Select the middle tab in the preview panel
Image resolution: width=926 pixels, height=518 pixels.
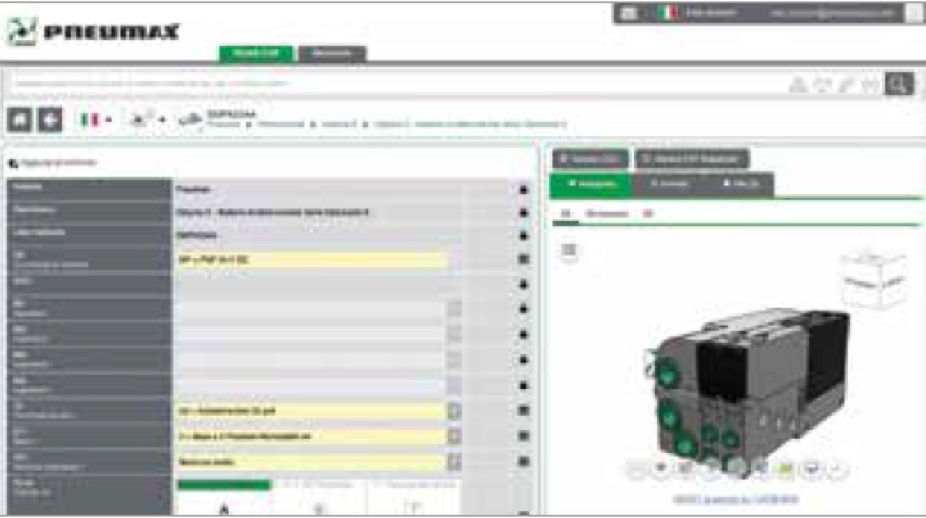[666, 185]
